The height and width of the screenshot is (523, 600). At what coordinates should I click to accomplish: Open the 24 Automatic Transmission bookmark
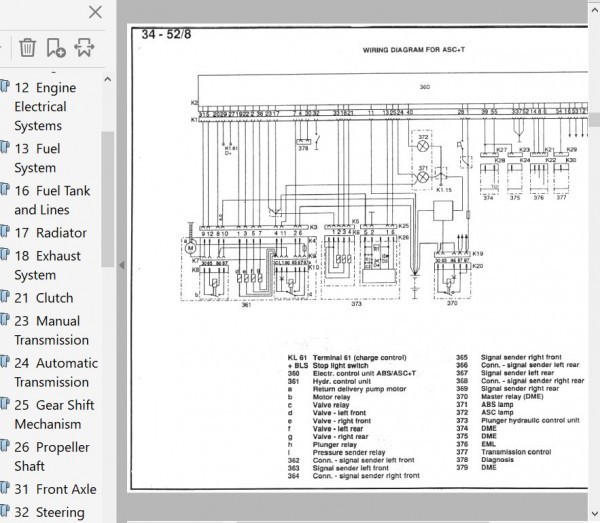[x=56, y=372]
